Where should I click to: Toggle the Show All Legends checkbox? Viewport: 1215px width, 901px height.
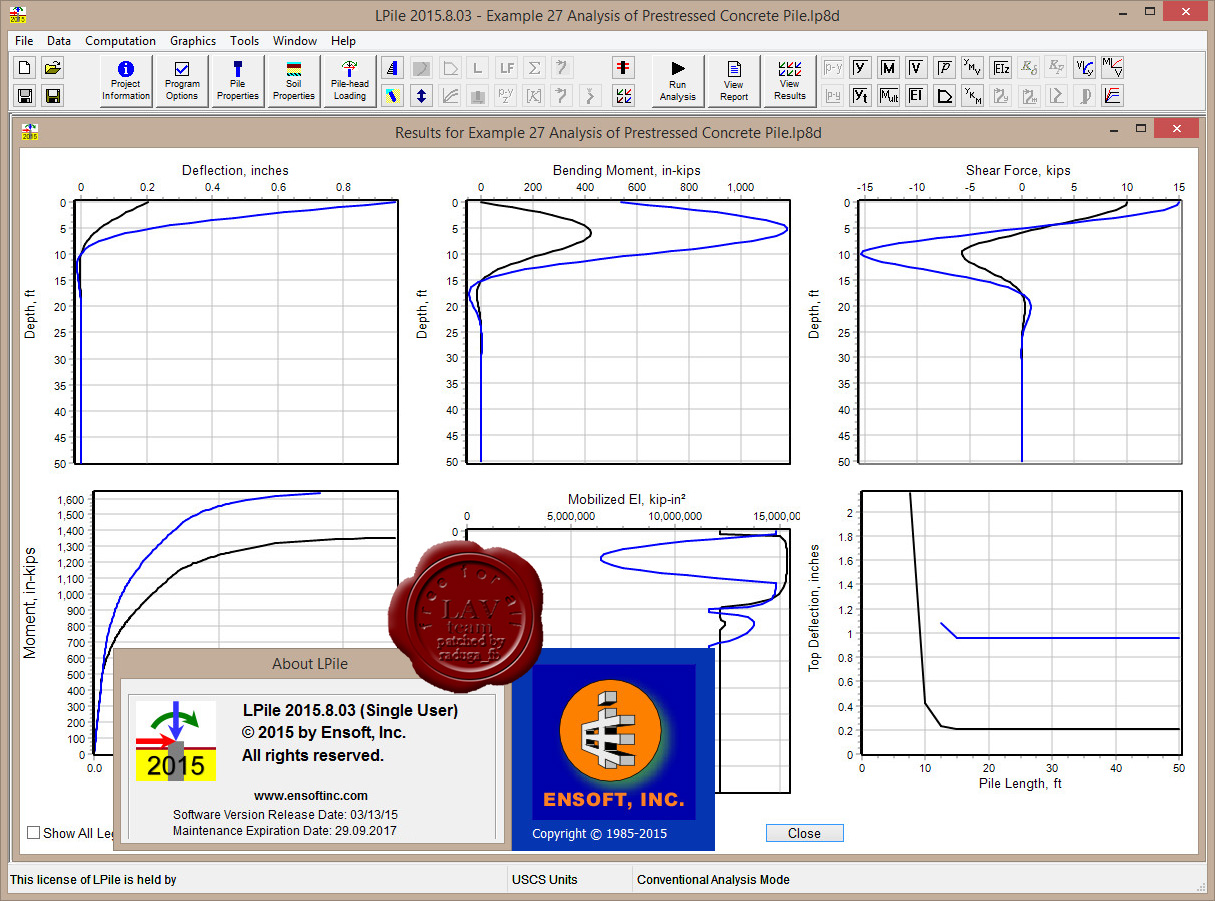[x=34, y=832]
